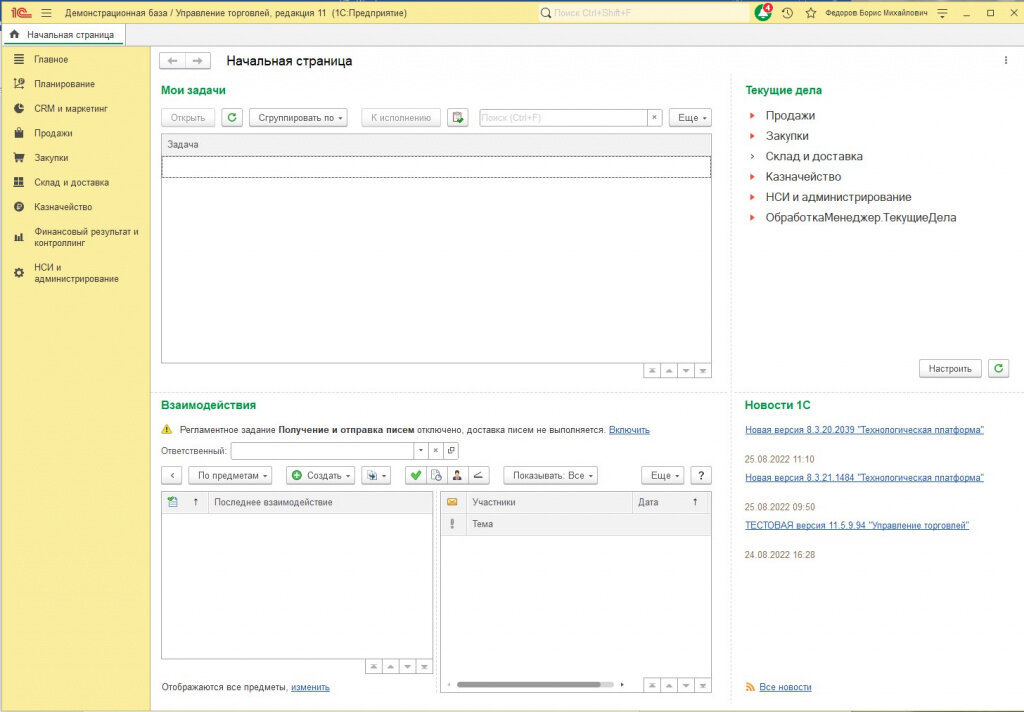Go forward using right arrow navigation button

tap(197, 61)
